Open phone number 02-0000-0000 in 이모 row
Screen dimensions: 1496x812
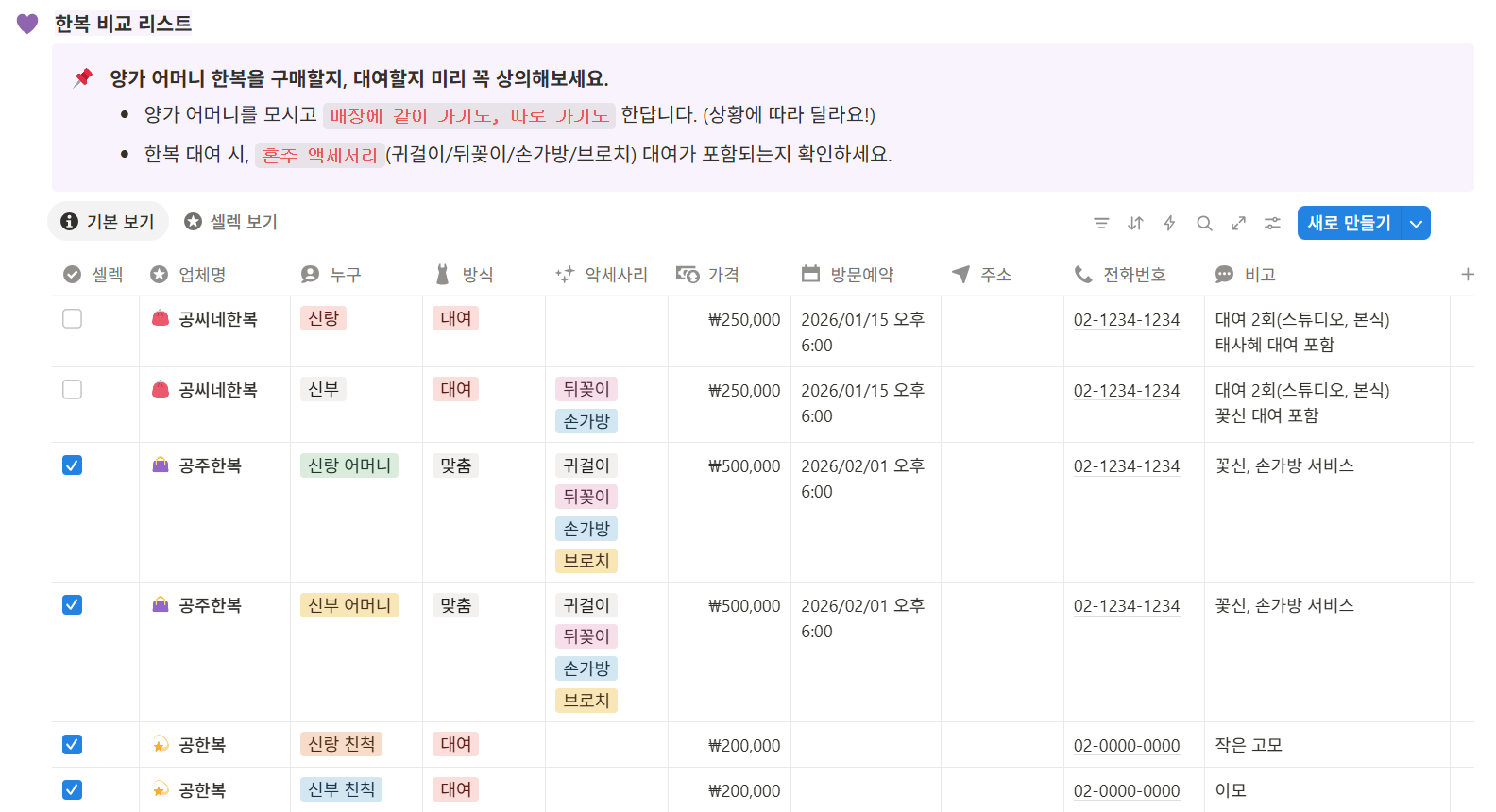click(1127, 791)
